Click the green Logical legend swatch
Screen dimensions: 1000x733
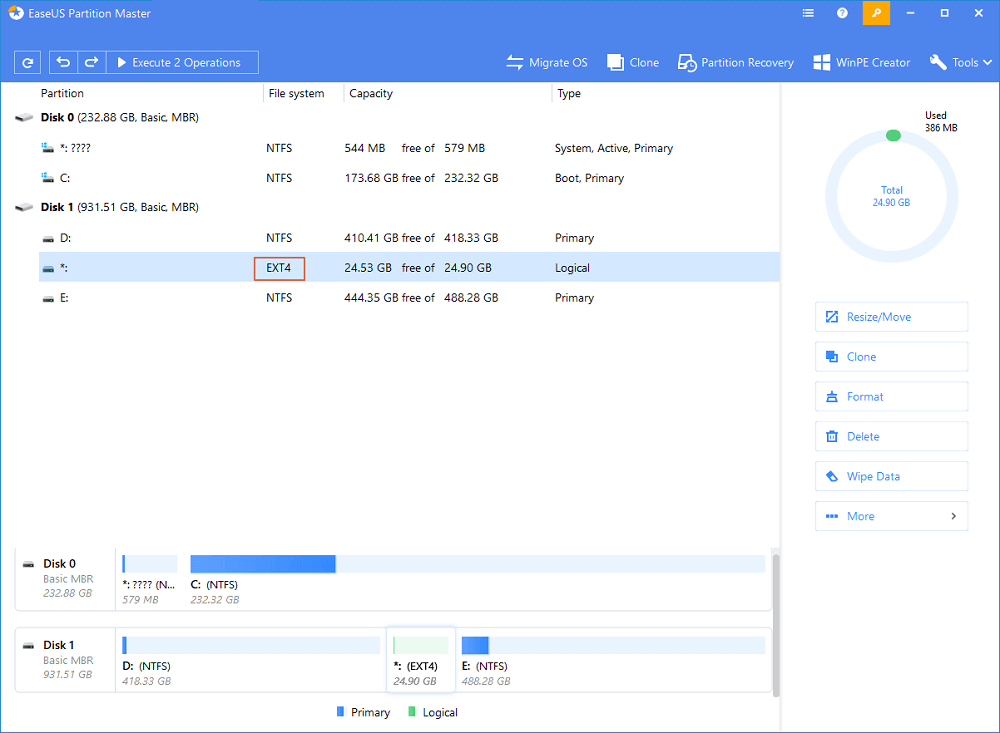click(411, 711)
